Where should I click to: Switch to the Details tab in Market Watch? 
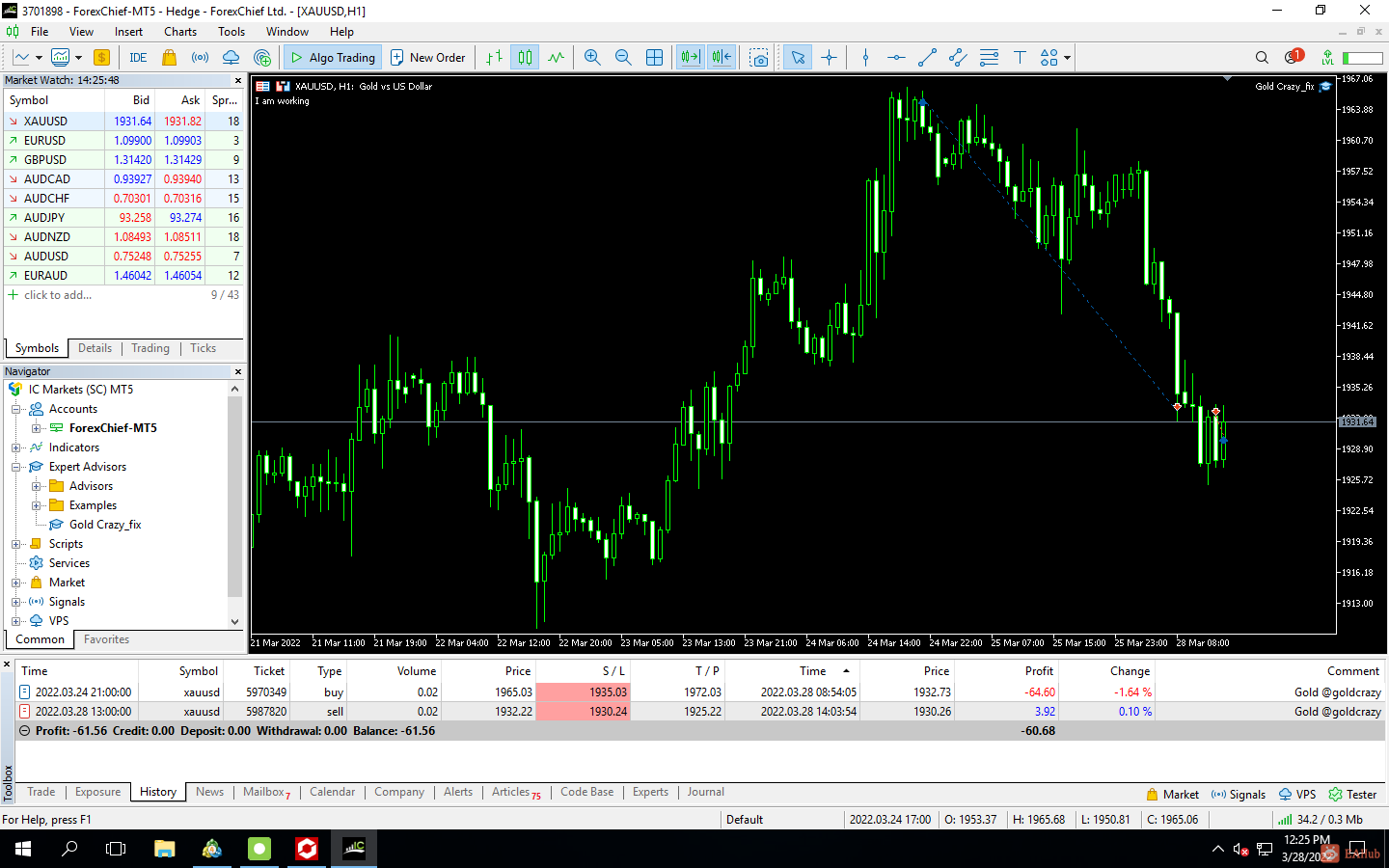pos(95,348)
